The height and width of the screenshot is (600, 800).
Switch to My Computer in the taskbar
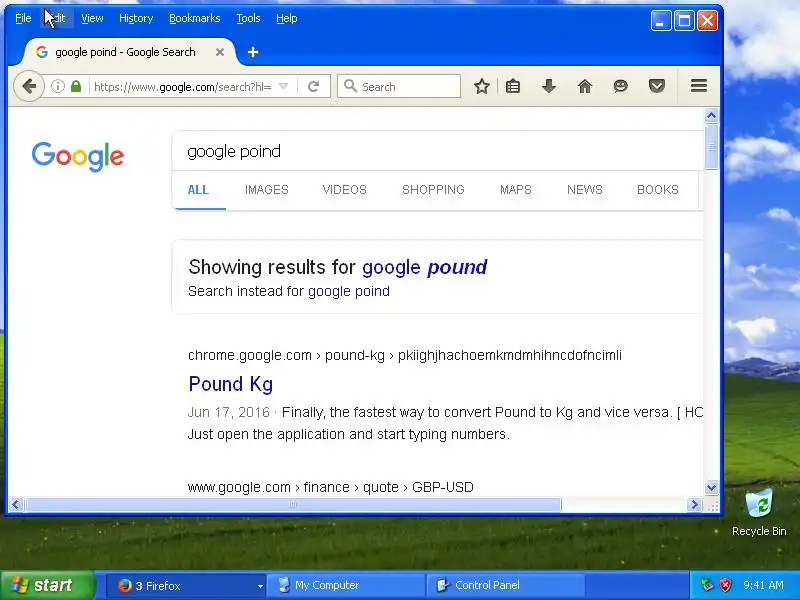click(345, 585)
